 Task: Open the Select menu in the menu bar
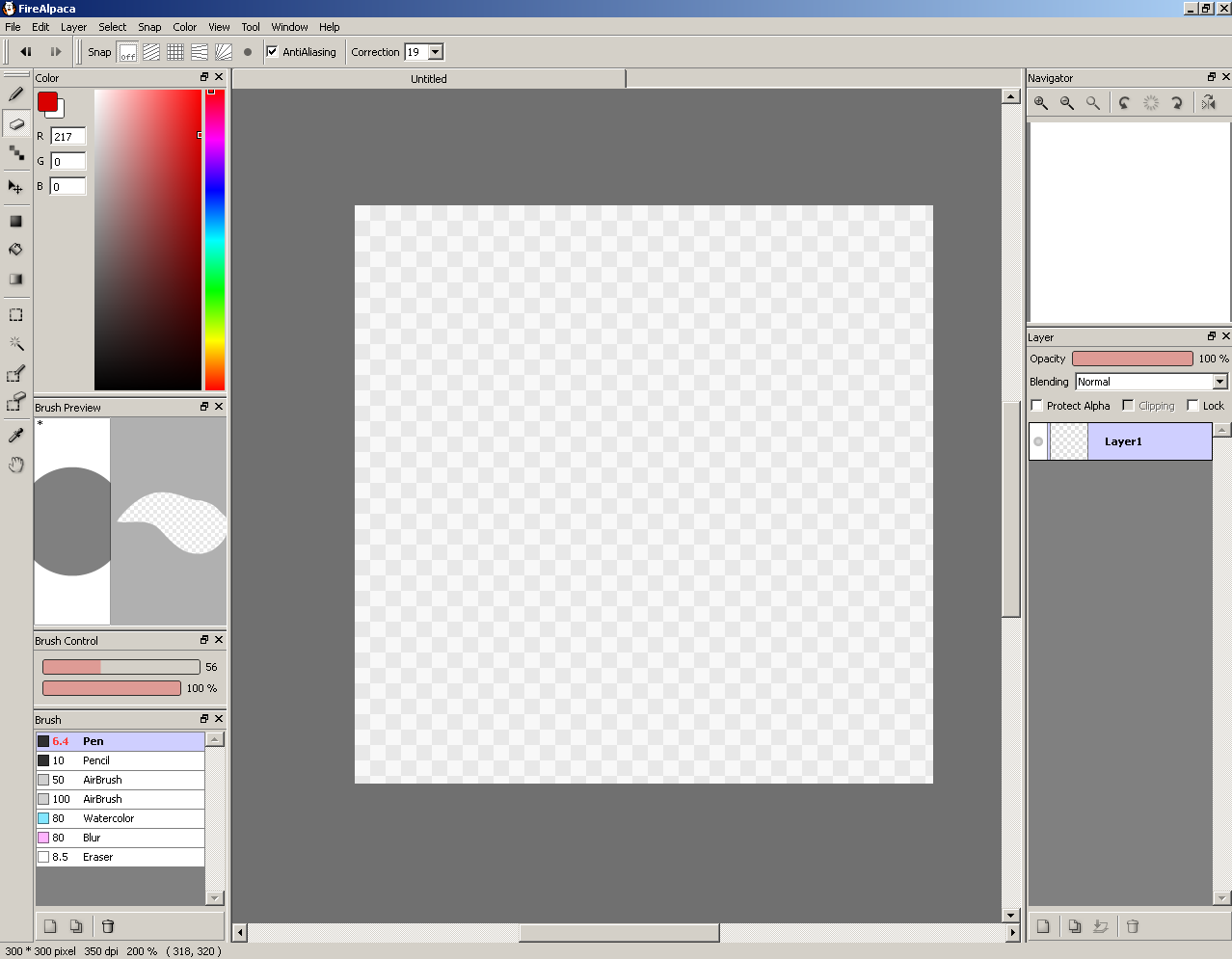point(112,27)
